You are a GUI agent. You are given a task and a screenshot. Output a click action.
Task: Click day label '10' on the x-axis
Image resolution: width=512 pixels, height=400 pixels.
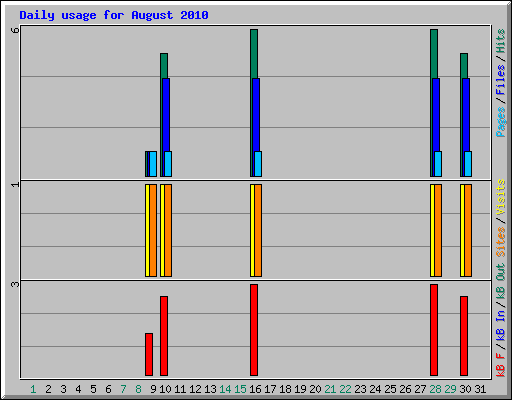coord(165,389)
